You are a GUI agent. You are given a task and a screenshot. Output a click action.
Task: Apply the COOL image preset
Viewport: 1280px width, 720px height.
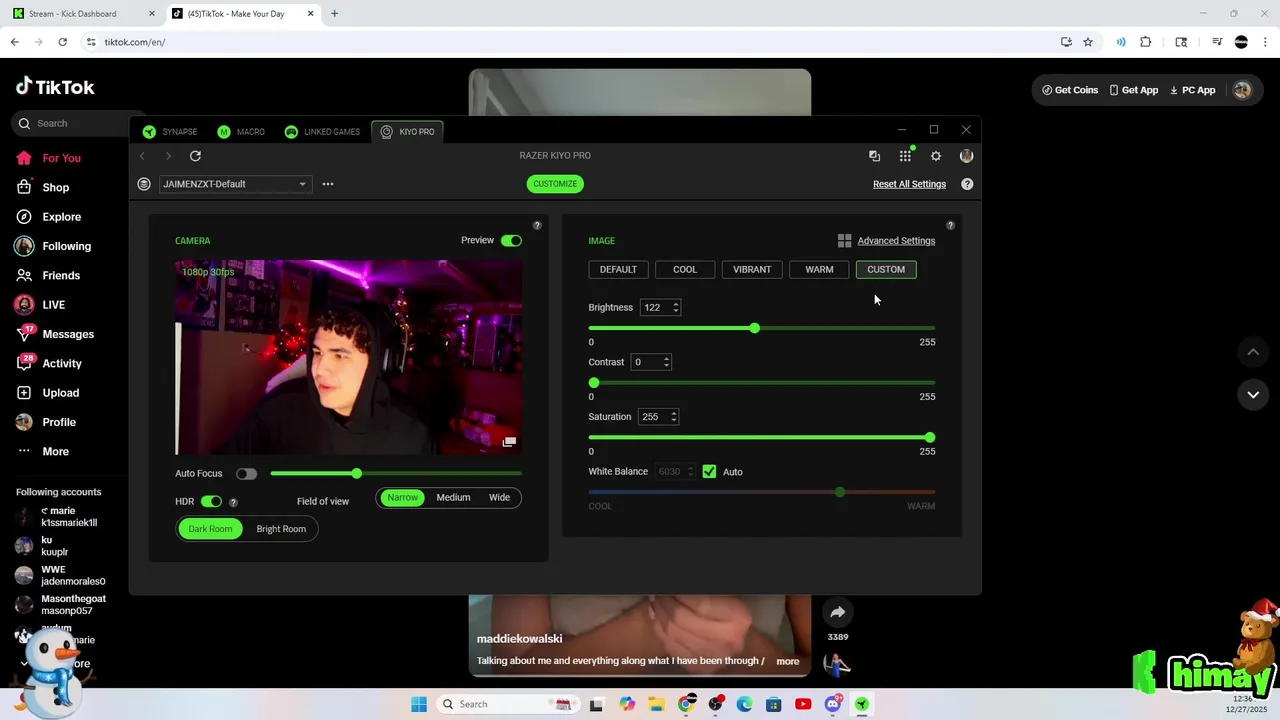tap(685, 270)
